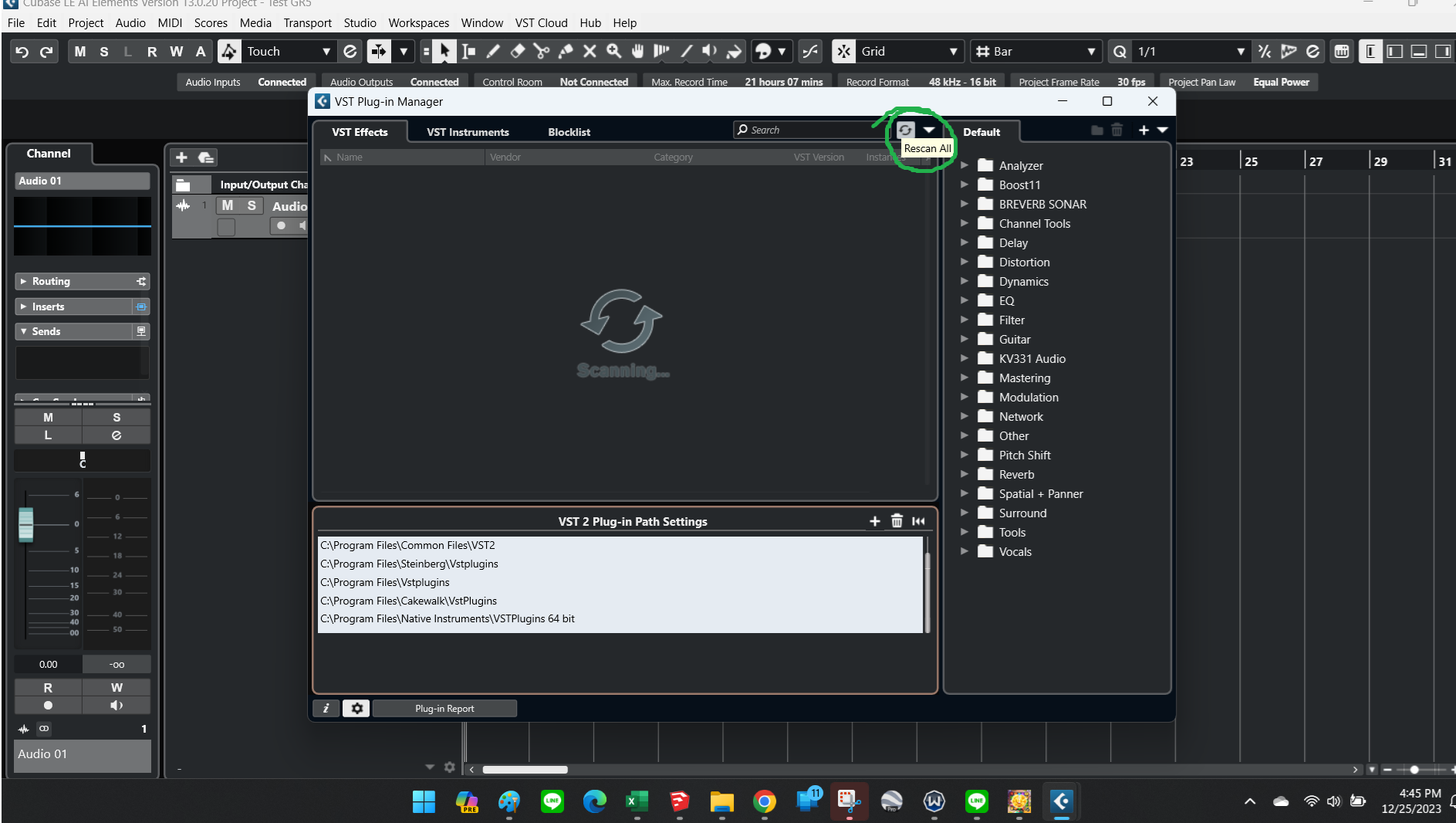Open the Touch automation mode dropdown
1456x823 pixels.
click(289, 52)
